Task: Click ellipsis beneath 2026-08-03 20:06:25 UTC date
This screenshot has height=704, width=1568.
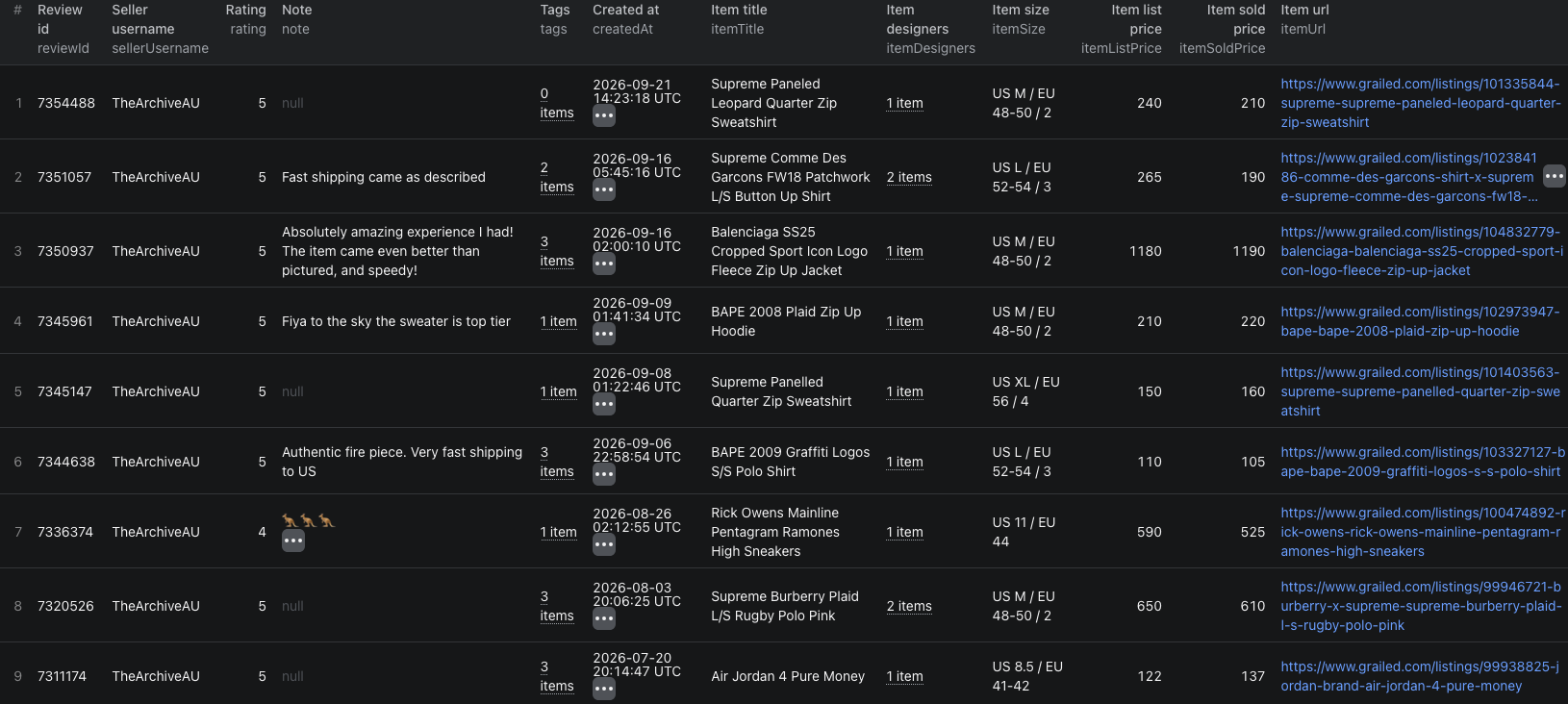Action: pyautogui.click(x=604, y=619)
